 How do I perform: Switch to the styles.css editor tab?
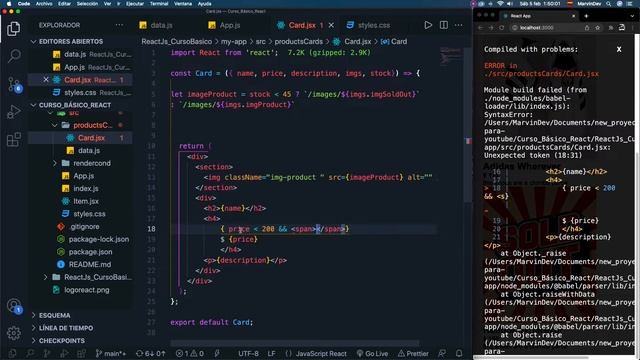[x=368, y=25]
